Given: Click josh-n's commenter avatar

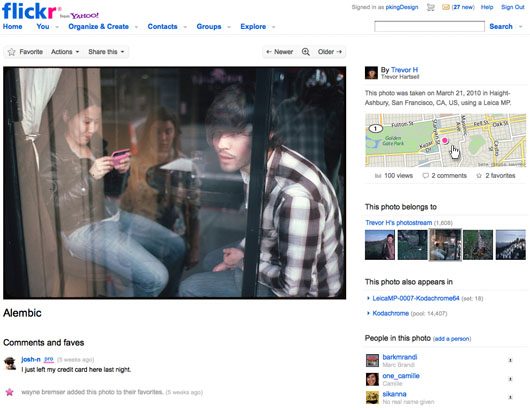Looking at the screenshot, I should click(10, 363).
